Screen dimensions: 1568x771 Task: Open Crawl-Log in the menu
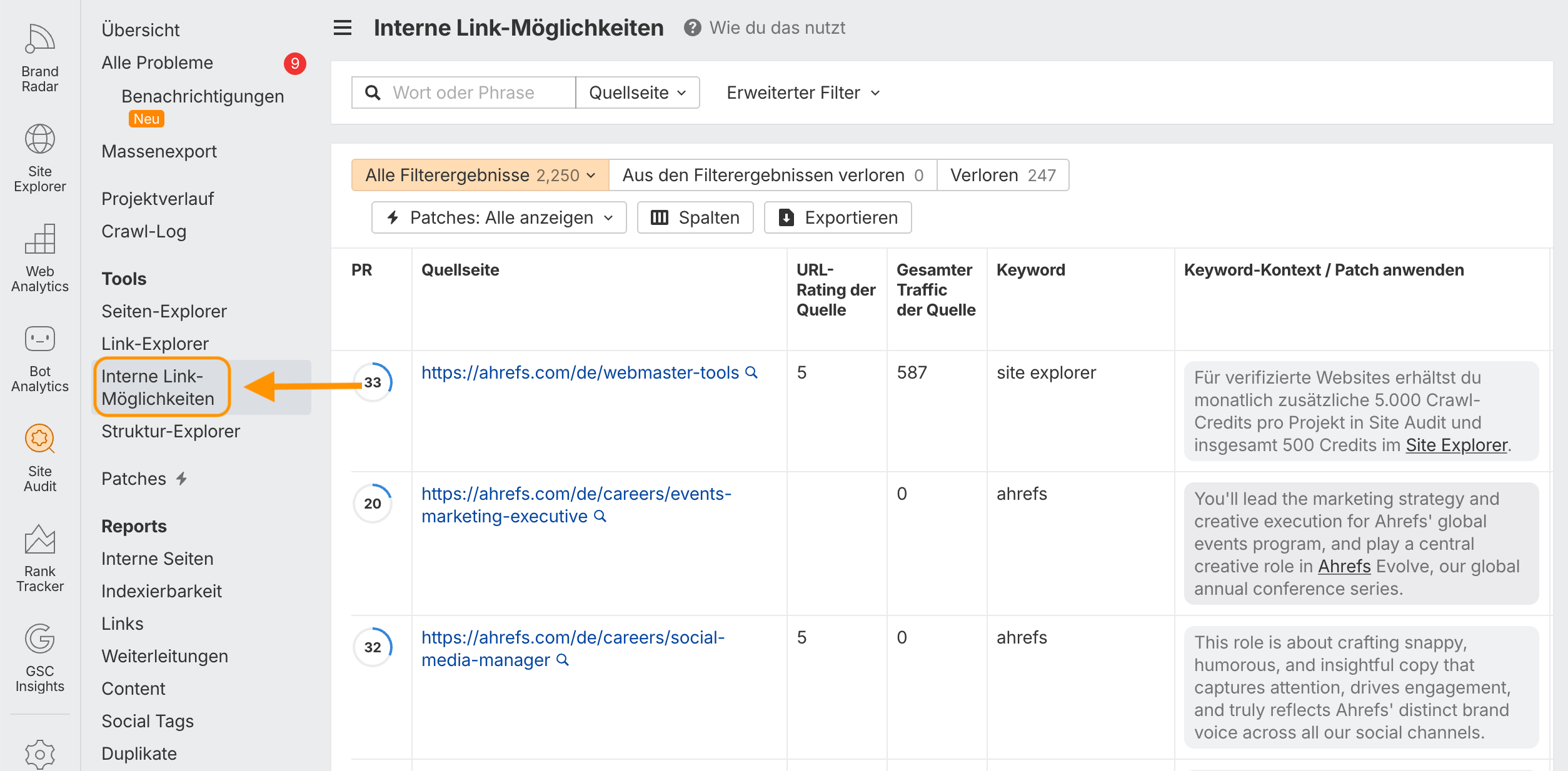(144, 231)
